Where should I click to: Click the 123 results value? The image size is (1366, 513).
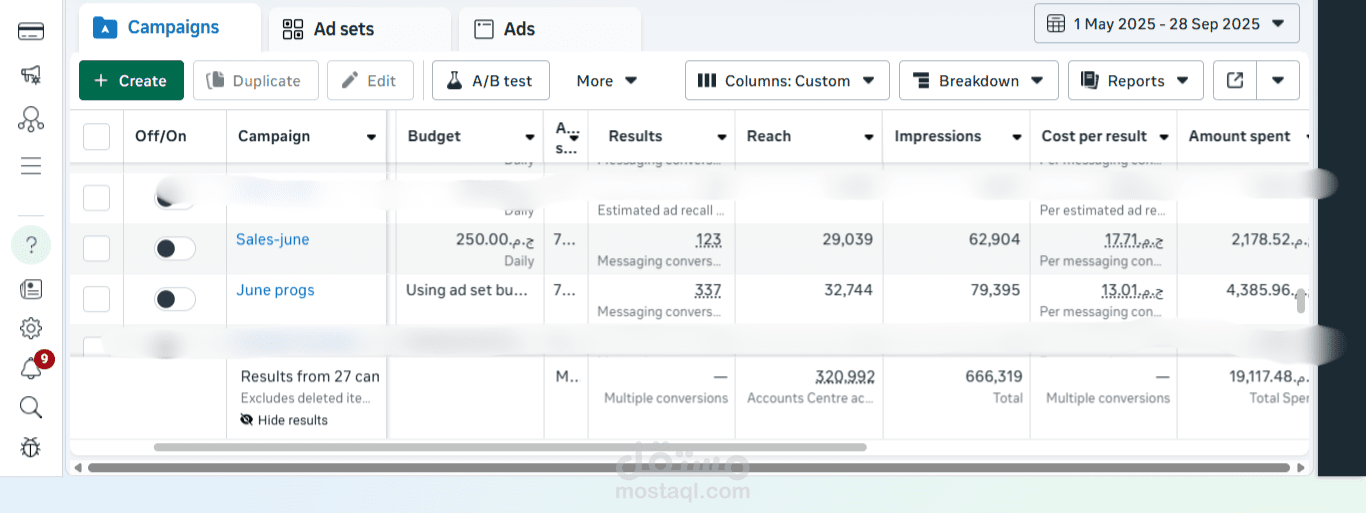point(708,240)
